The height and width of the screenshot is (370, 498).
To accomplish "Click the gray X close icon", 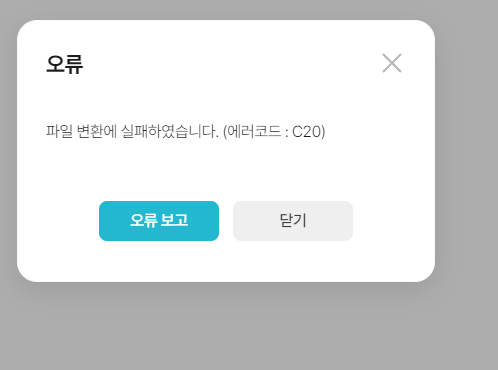I will (x=392, y=63).
